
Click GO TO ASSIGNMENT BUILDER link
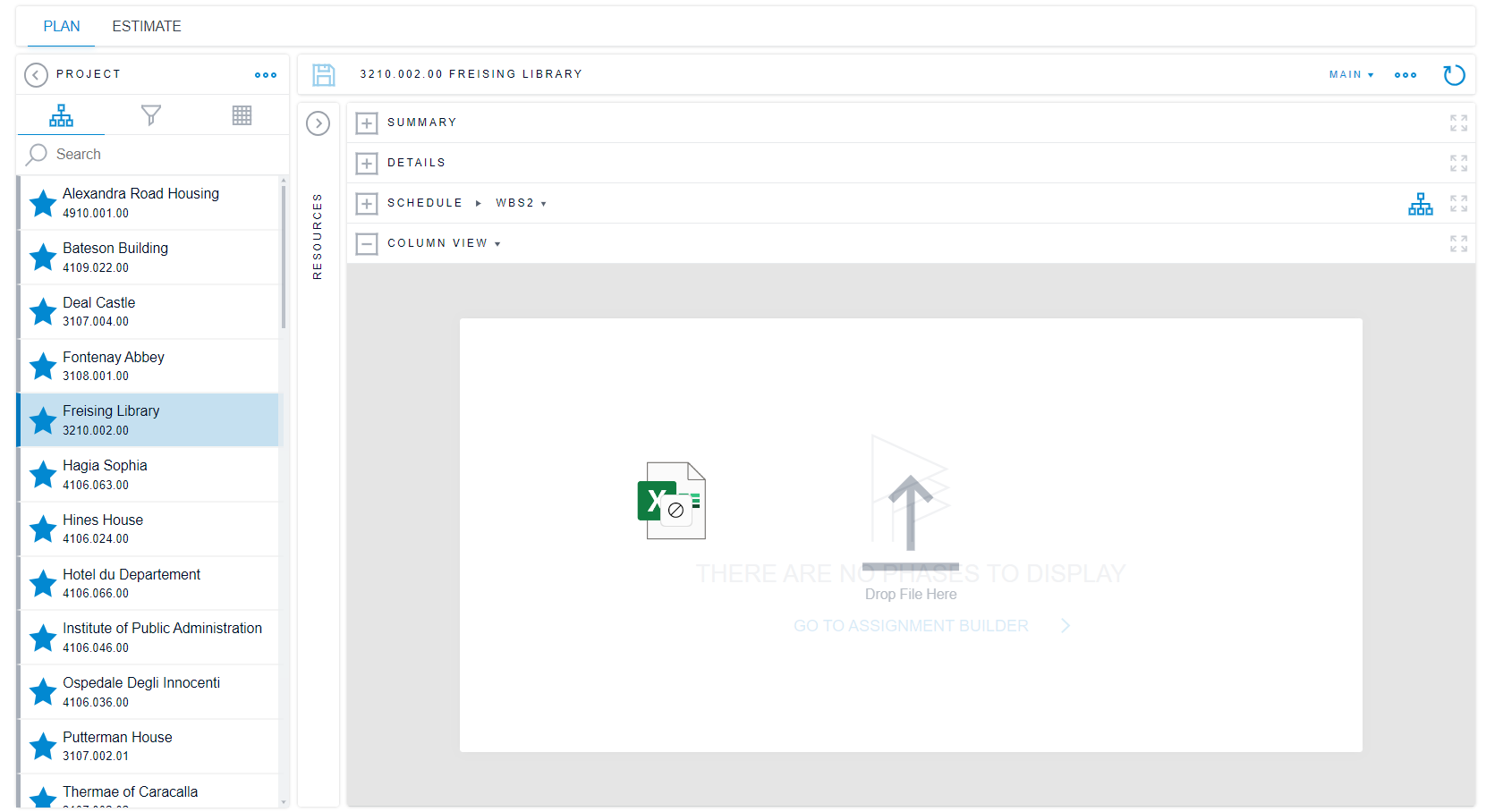(x=910, y=625)
